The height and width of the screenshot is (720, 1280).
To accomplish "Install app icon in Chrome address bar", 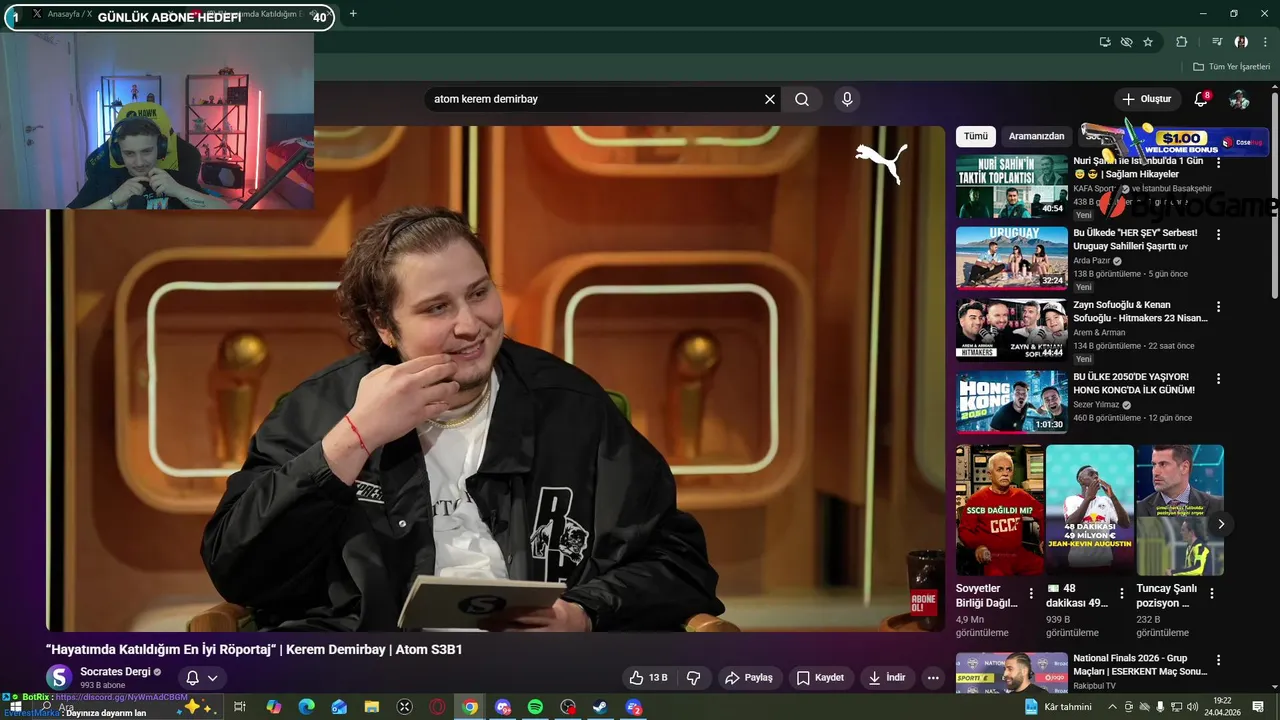I will 1105,42.
